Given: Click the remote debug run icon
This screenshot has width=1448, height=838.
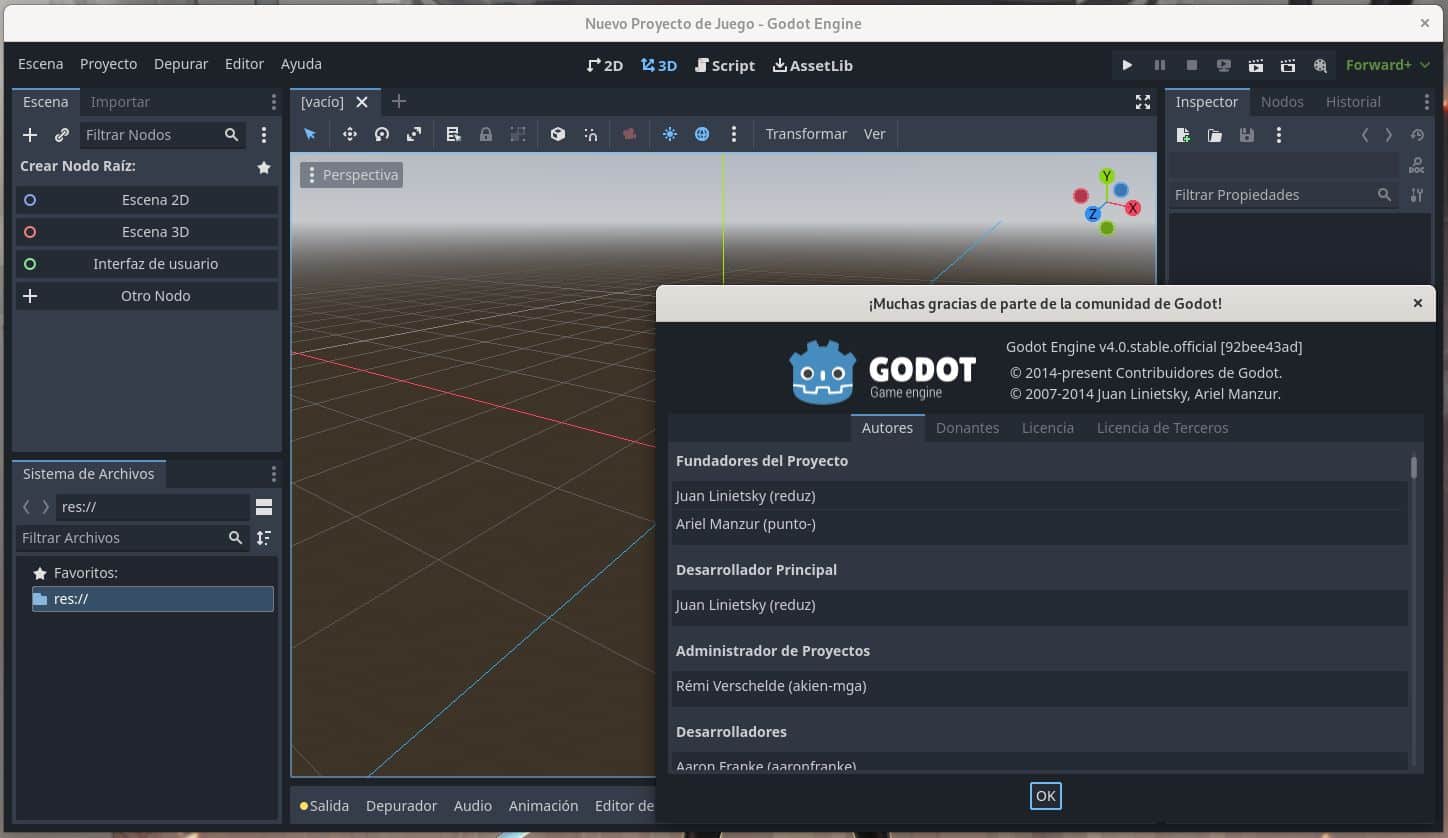Looking at the screenshot, I should [1223, 65].
